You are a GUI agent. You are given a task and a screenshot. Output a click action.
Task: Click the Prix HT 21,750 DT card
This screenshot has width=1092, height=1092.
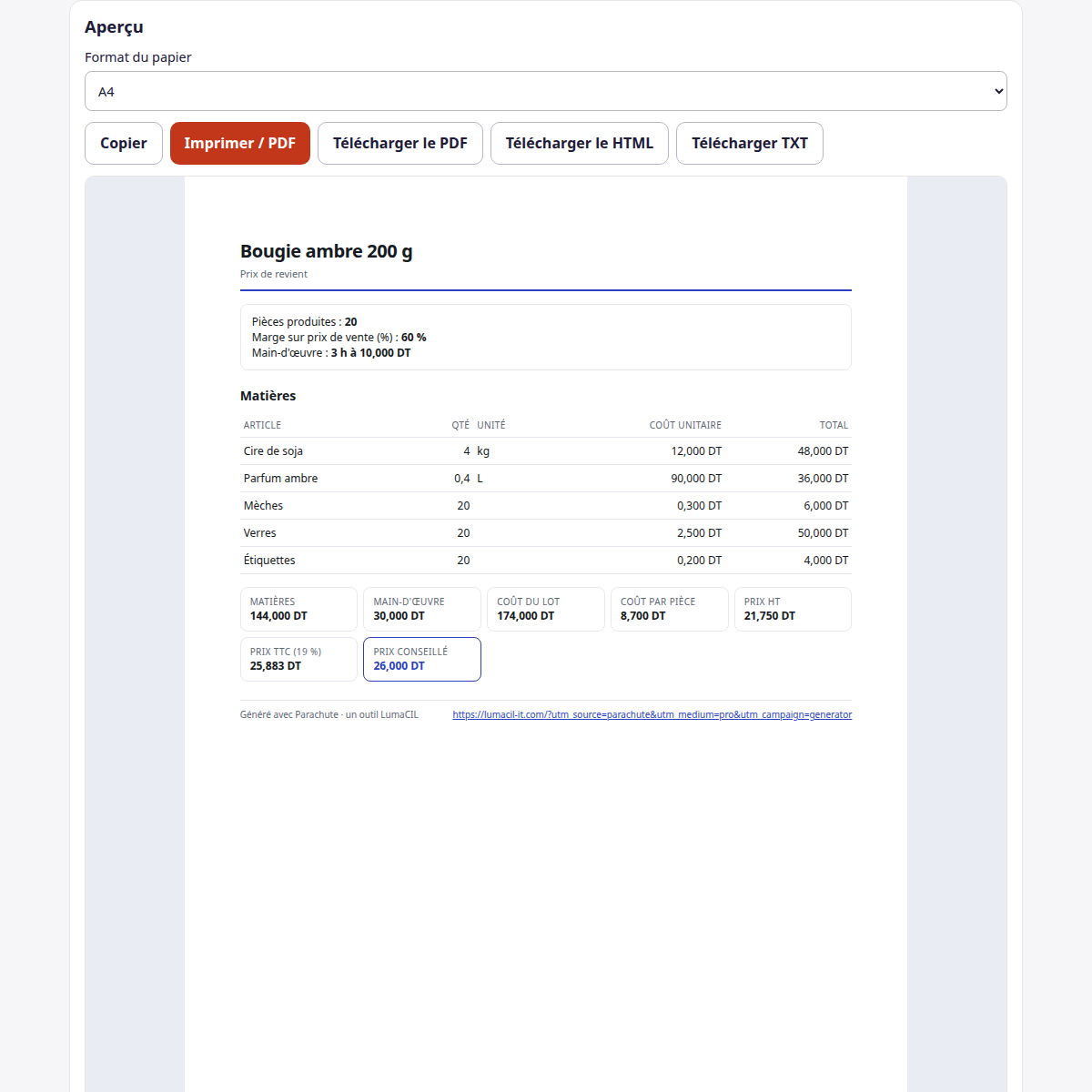[793, 609]
